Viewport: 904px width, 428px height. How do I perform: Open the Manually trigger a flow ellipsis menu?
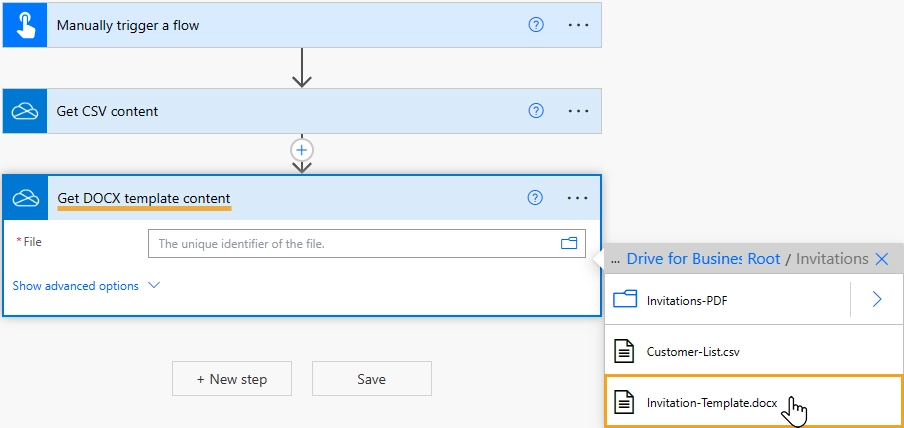coord(578,25)
